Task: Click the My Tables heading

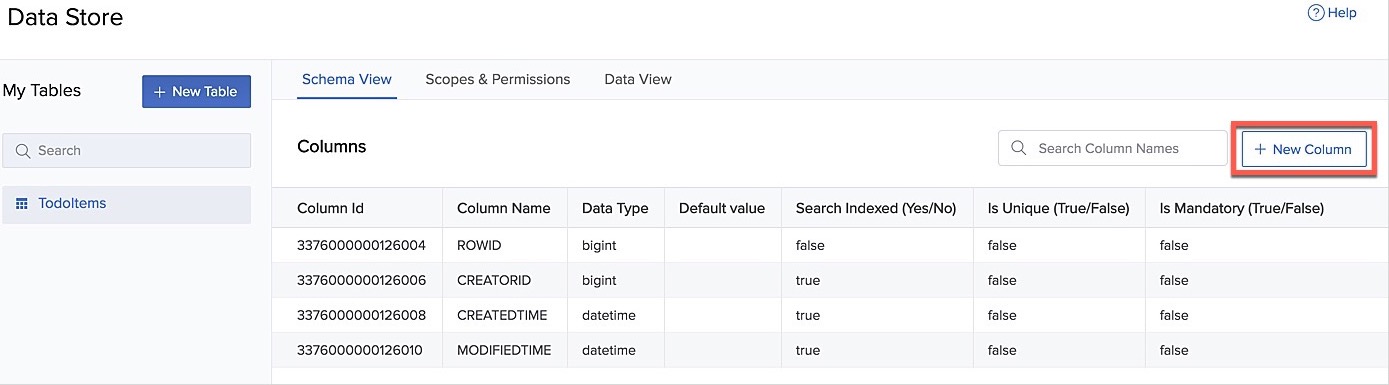Action: click(x=42, y=91)
